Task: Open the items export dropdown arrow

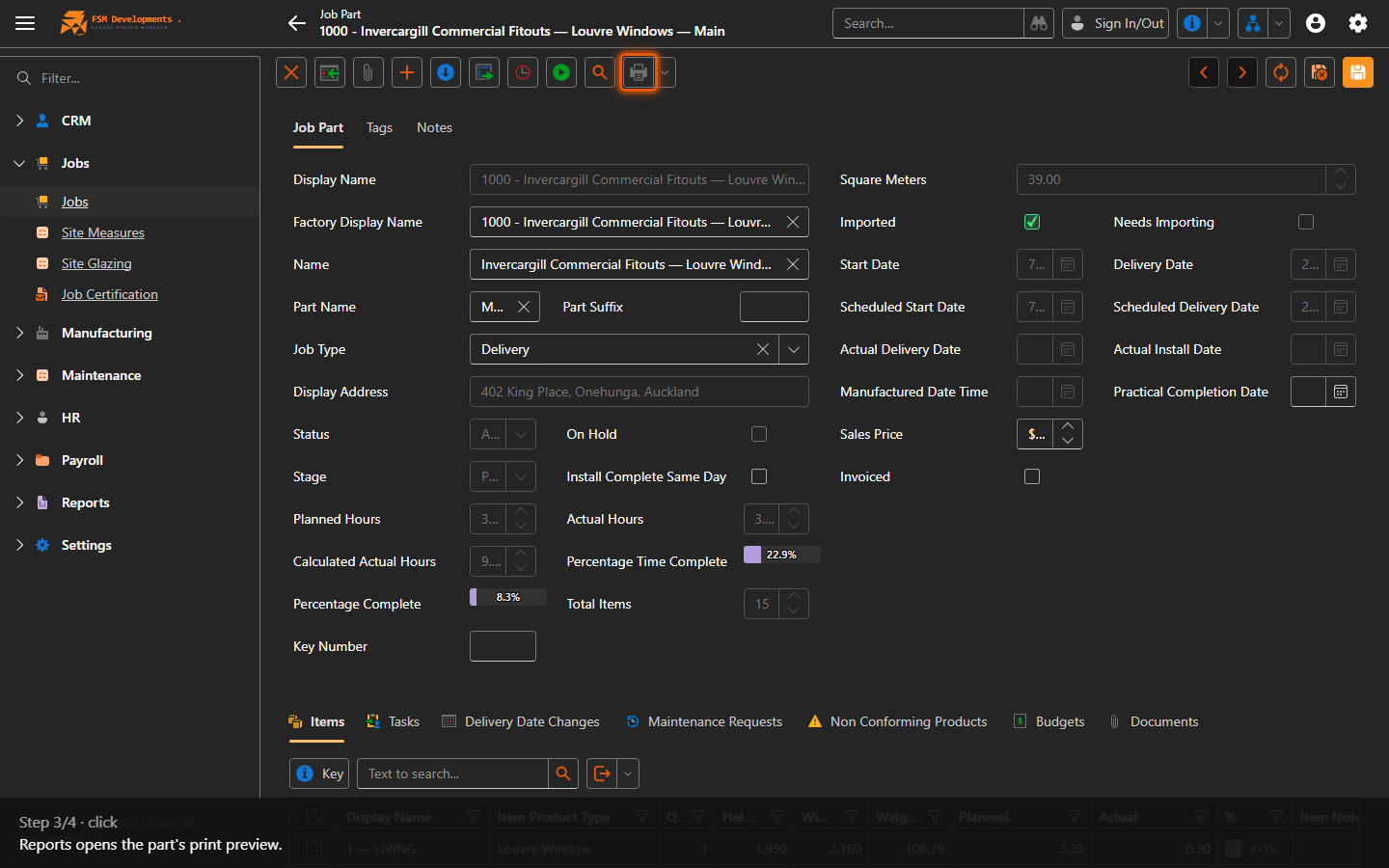Action: [628, 773]
